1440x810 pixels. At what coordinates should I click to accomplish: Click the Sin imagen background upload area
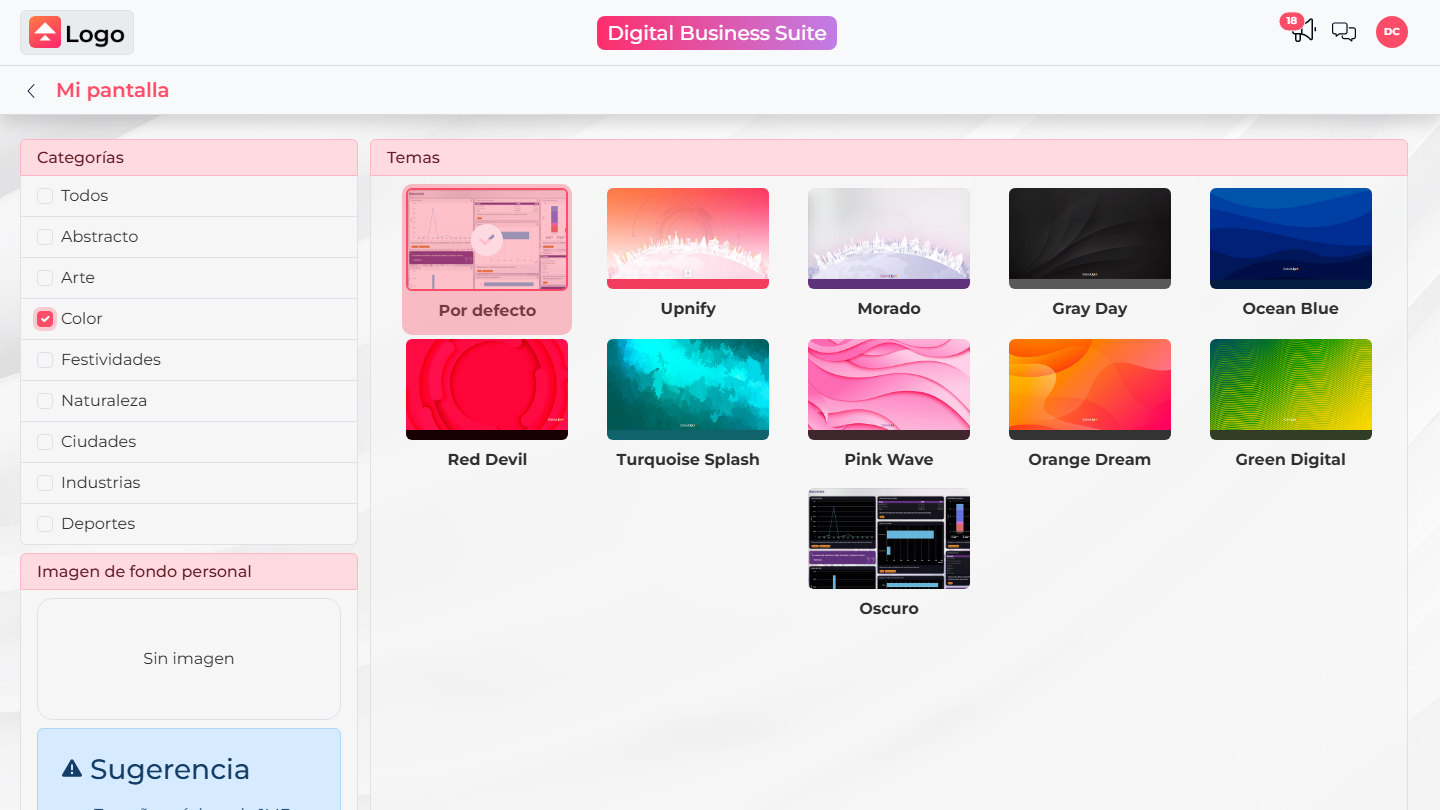(189, 659)
